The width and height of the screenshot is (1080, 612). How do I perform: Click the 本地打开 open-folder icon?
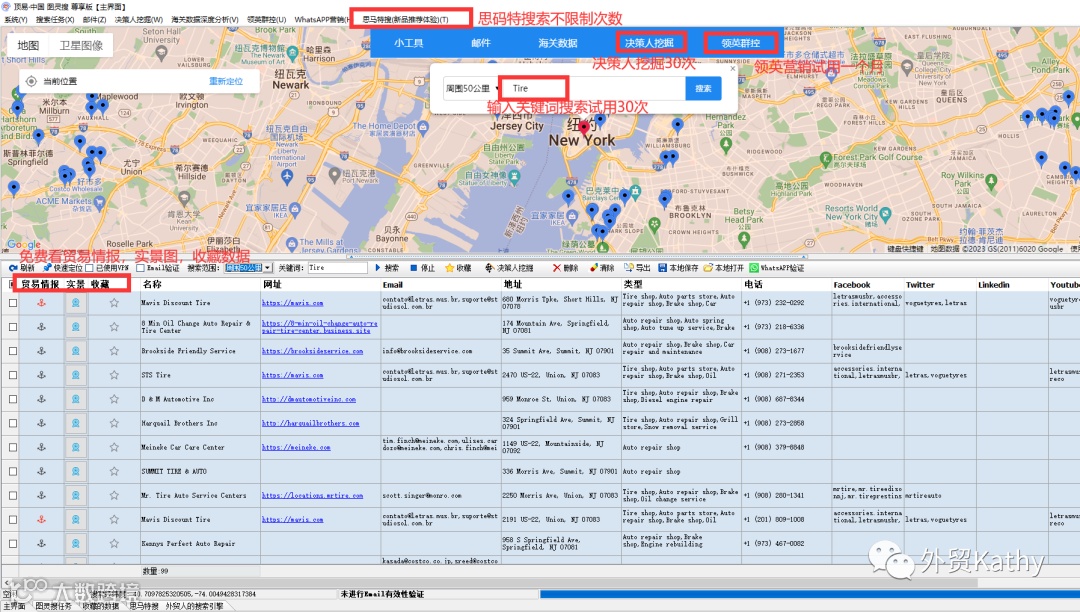point(707,268)
